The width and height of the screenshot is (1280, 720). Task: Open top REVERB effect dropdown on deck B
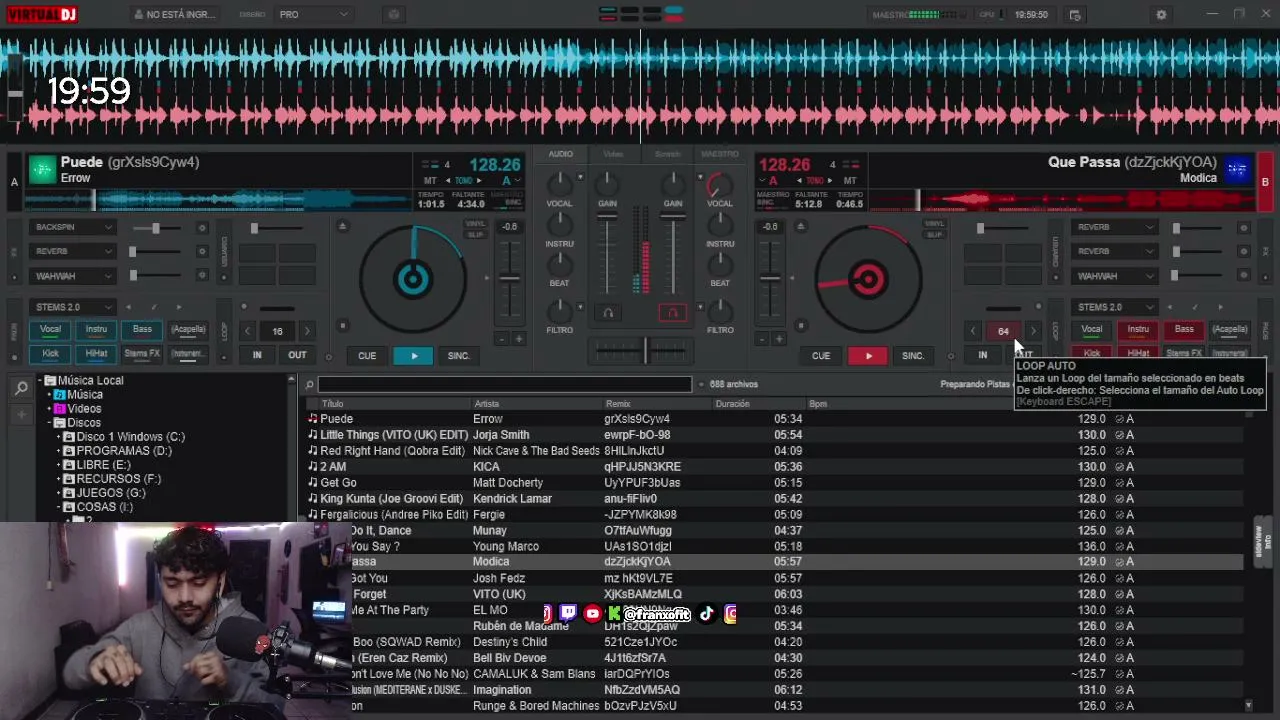point(1114,227)
